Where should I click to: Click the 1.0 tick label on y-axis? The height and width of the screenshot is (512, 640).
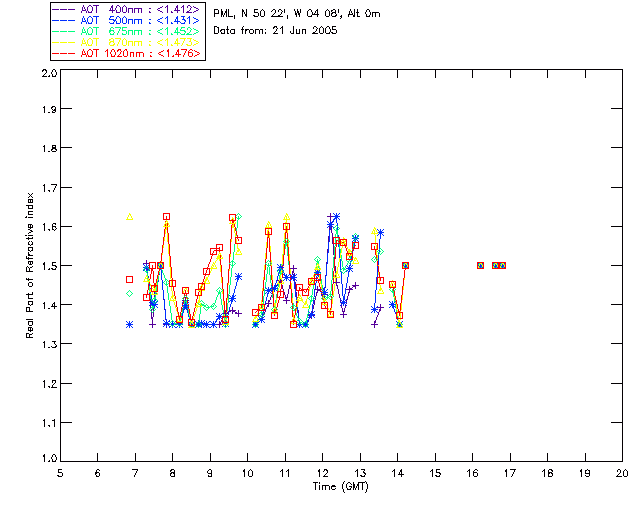point(48,460)
